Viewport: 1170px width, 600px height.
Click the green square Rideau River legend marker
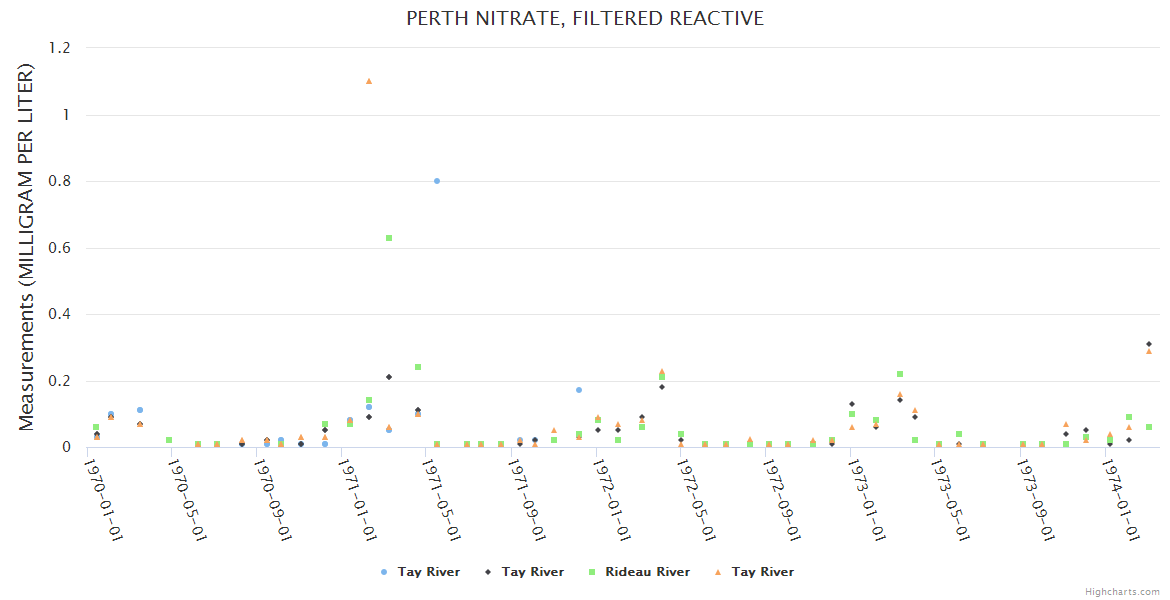point(592,572)
